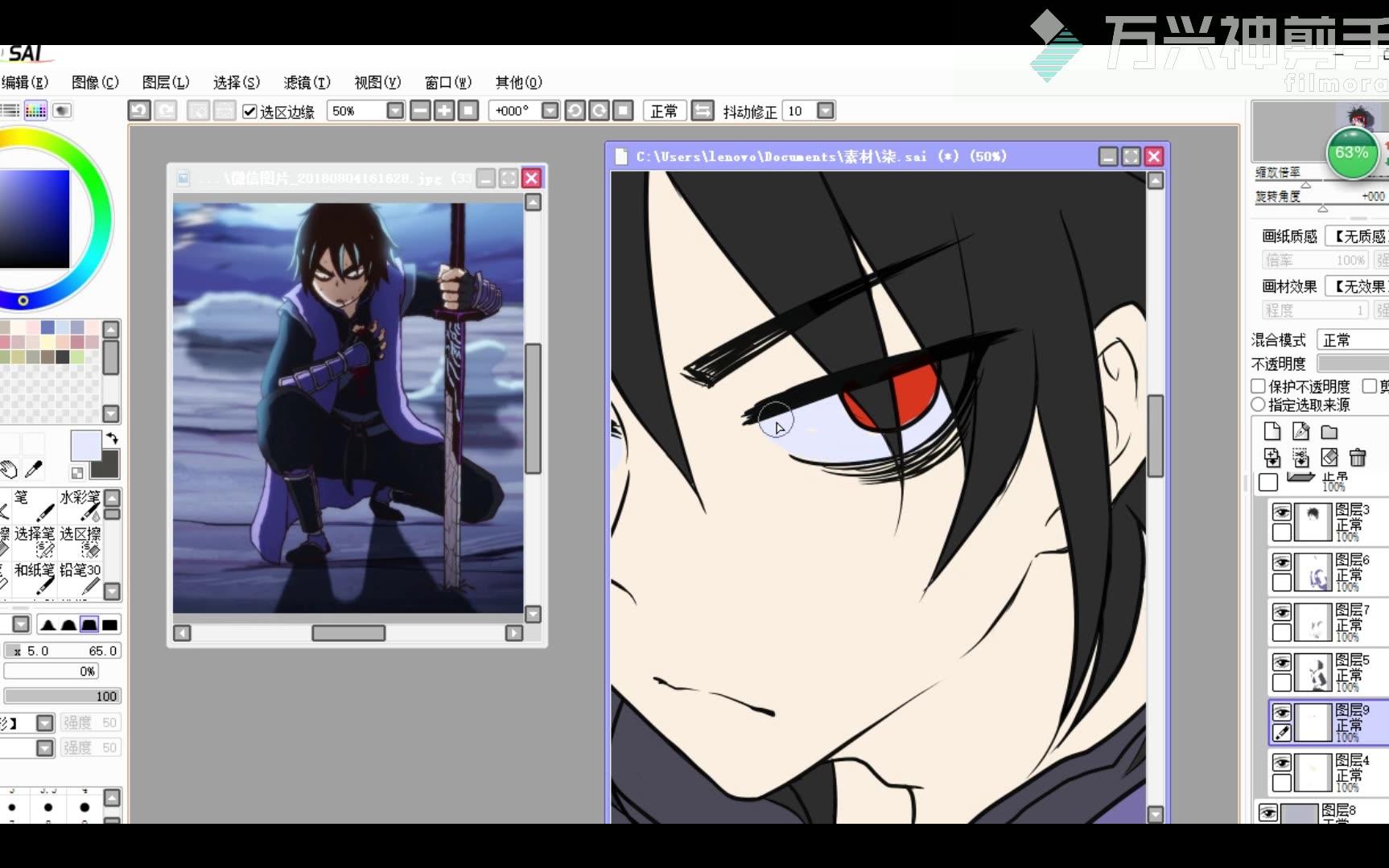Delete the selected layer with the trash icon
This screenshot has width=1389, height=868.
[x=1358, y=458]
